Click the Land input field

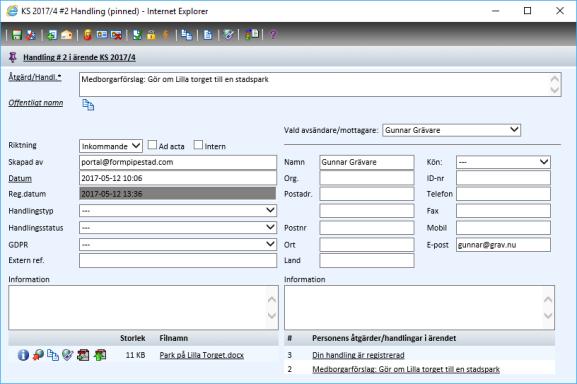(367, 260)
